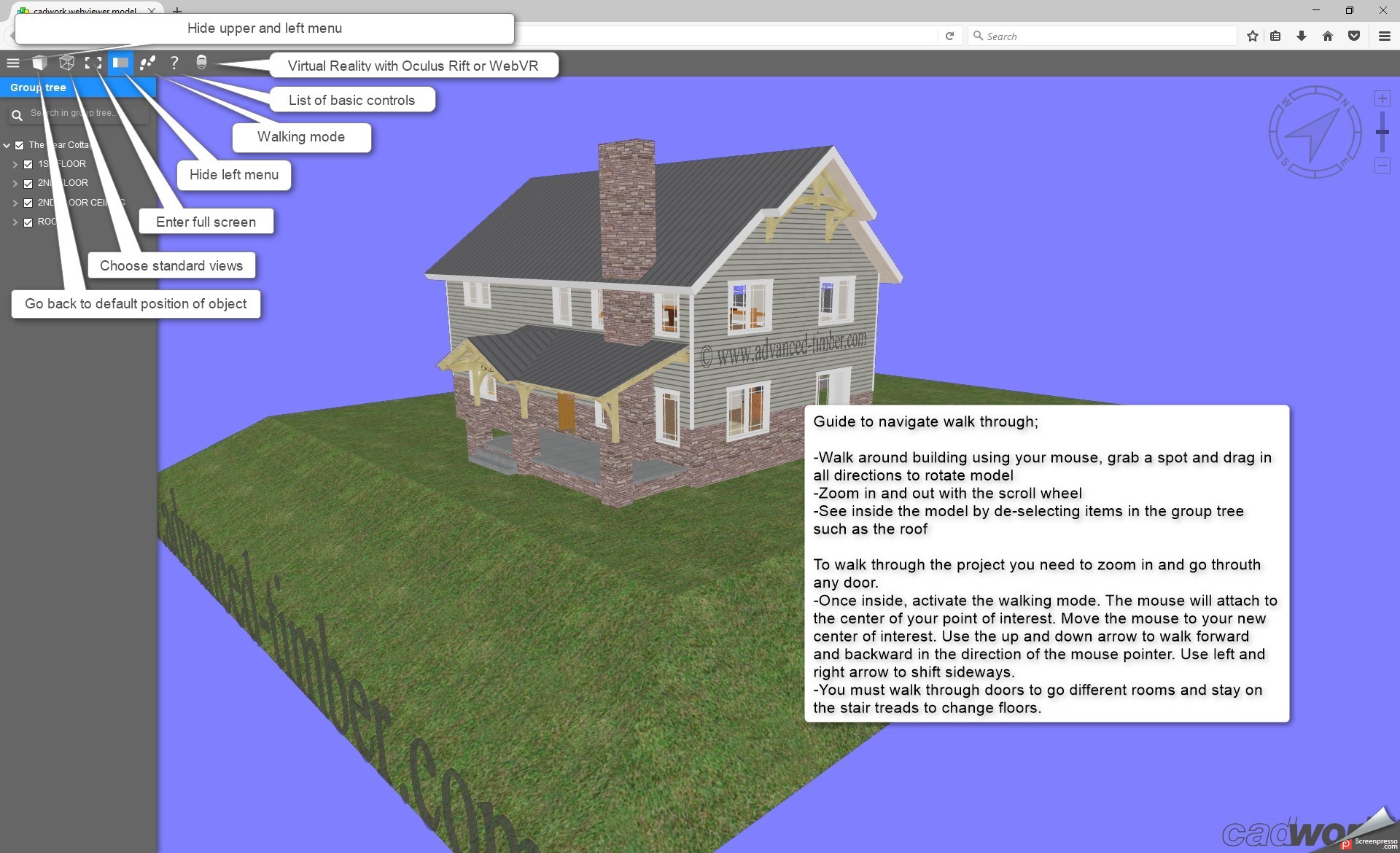The width and height of the screenshot is (1400, 853).
Task: Close the cadwork webviewer tab
Action: pos(151,11)
